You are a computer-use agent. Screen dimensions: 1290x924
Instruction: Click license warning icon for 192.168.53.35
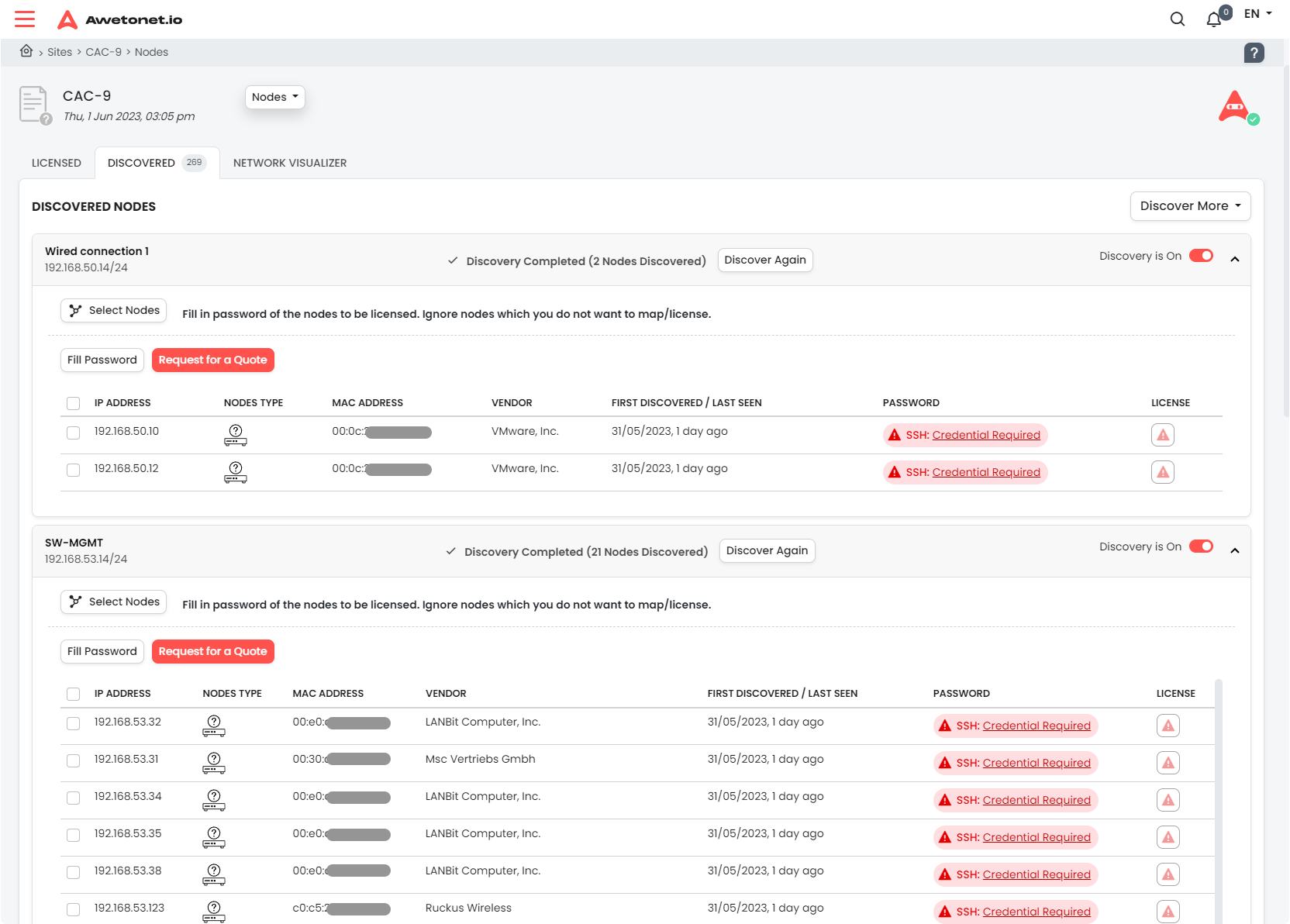click(1168, 837)
